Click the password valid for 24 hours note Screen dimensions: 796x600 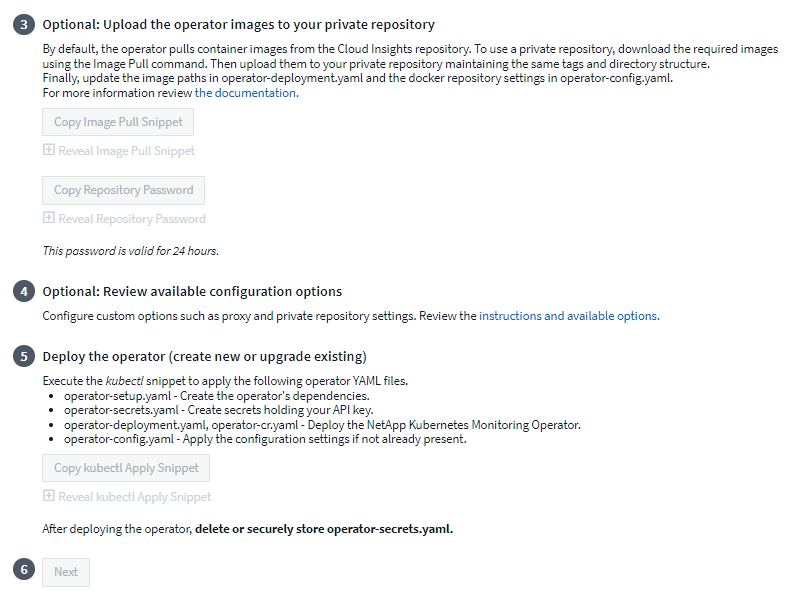click(x=130, y=250)
